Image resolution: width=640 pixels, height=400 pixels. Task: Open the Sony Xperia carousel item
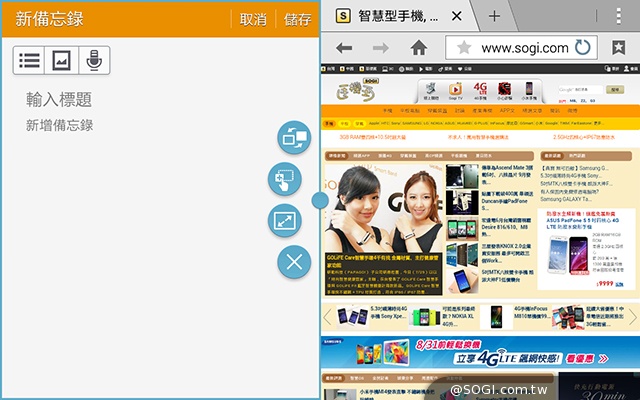pyautogui.click(x=371, y=316)
